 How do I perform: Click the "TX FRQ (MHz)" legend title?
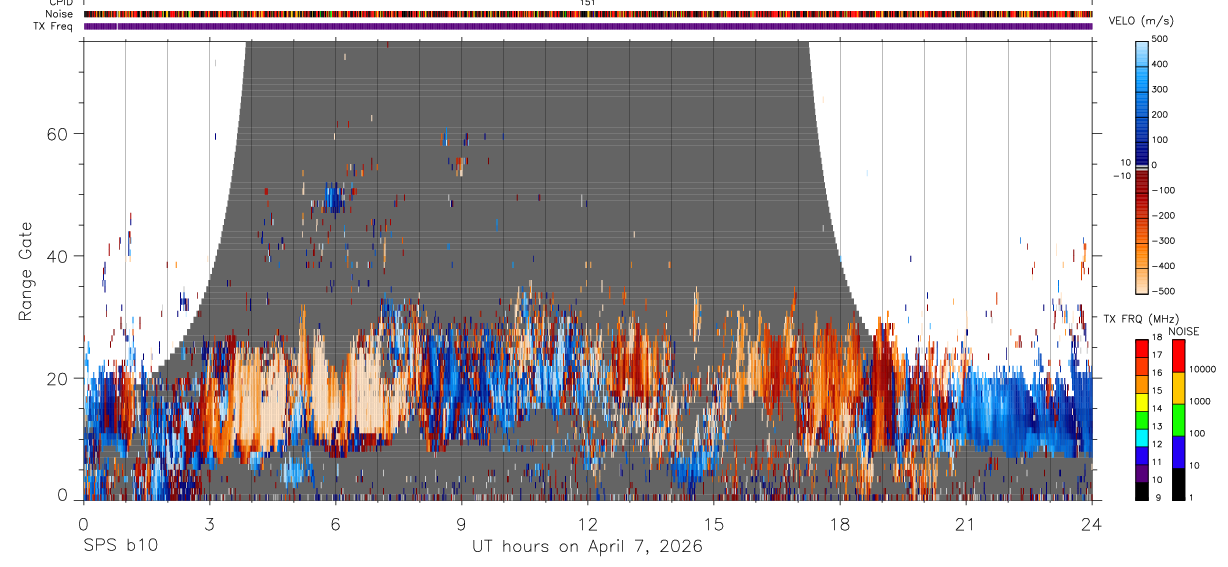click(1139, 318)
